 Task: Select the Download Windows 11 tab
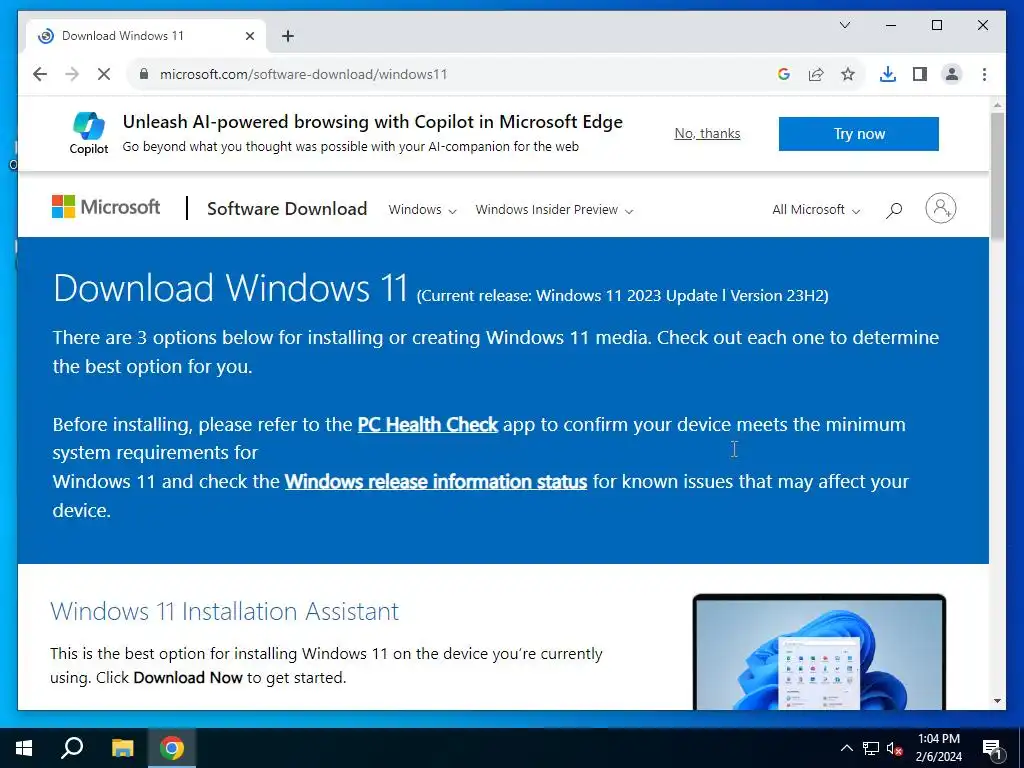coord(145,36)
